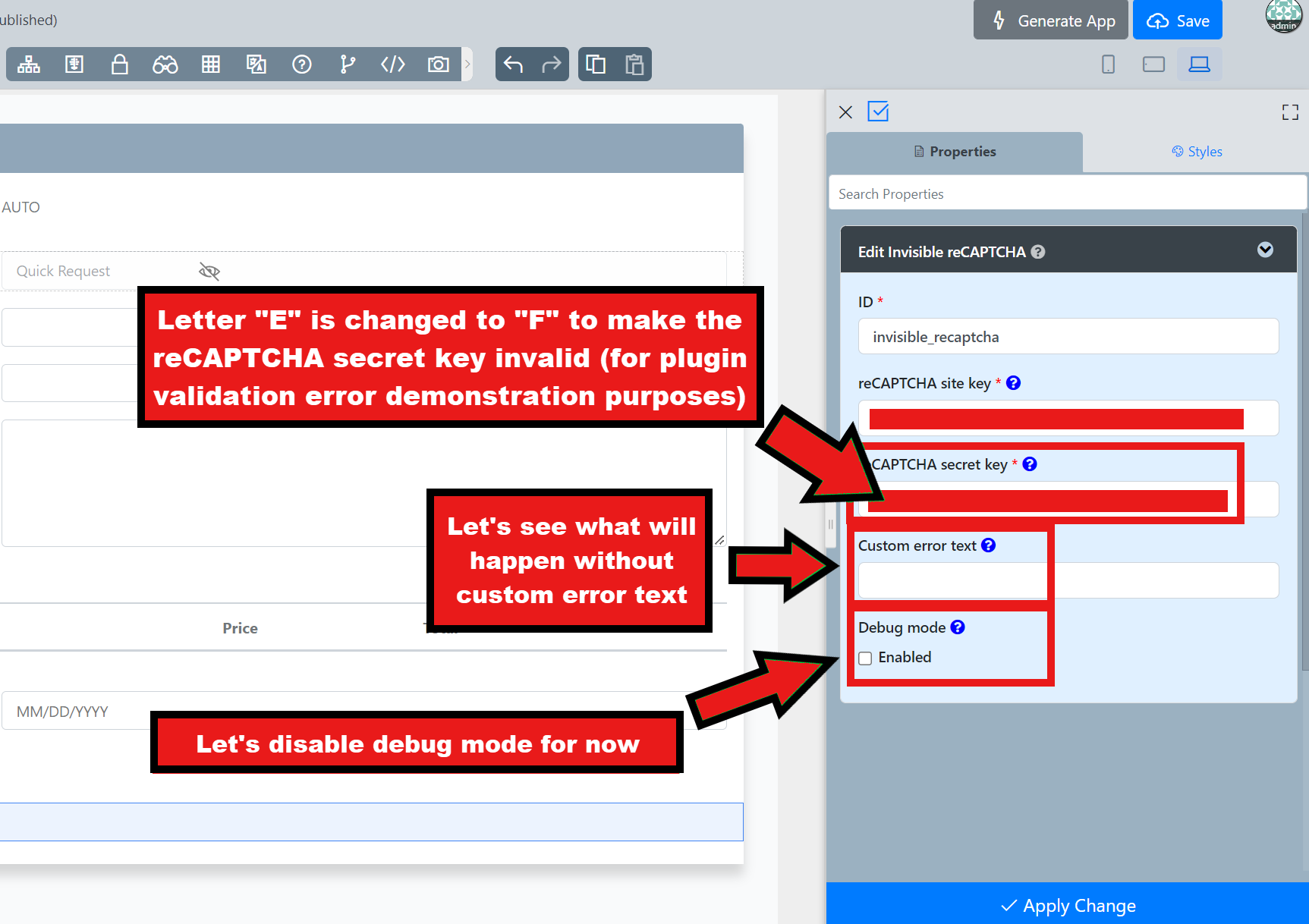Toggle the Quick Request hidden eye icon
This screenshot has height=924, width=1309.
pos(209,271)
